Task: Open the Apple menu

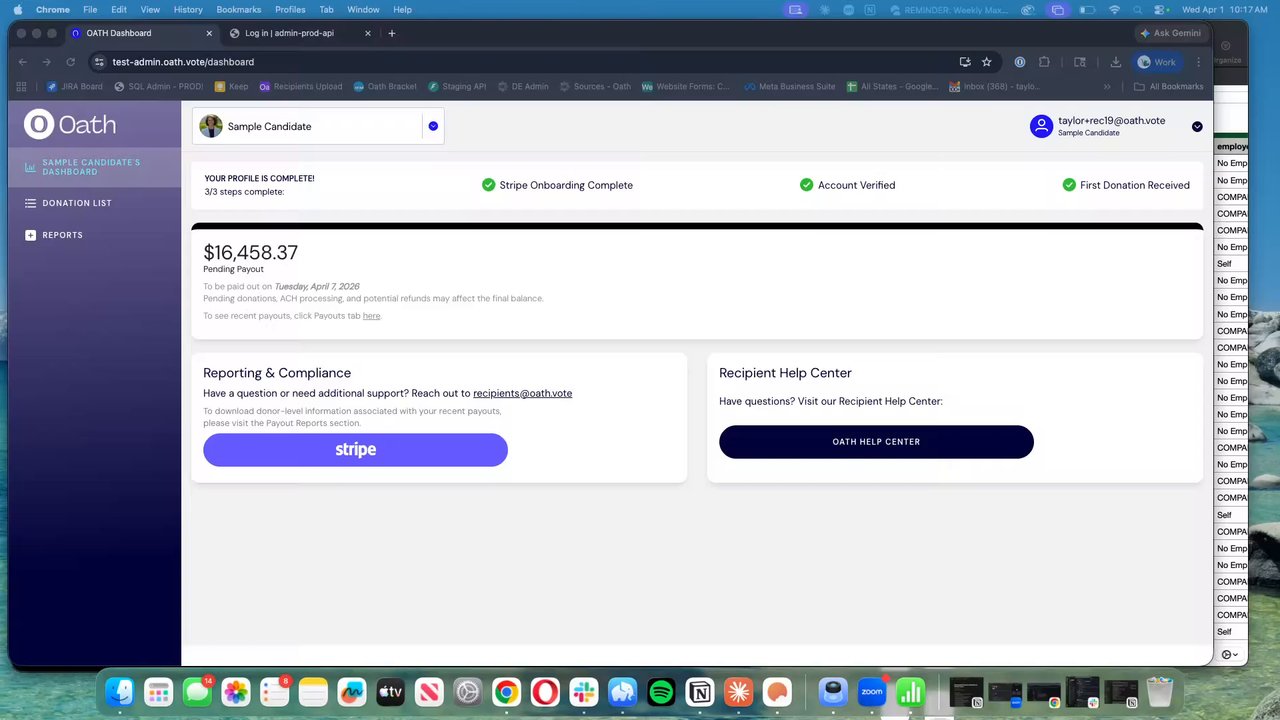Action: [x=18, y=9]
